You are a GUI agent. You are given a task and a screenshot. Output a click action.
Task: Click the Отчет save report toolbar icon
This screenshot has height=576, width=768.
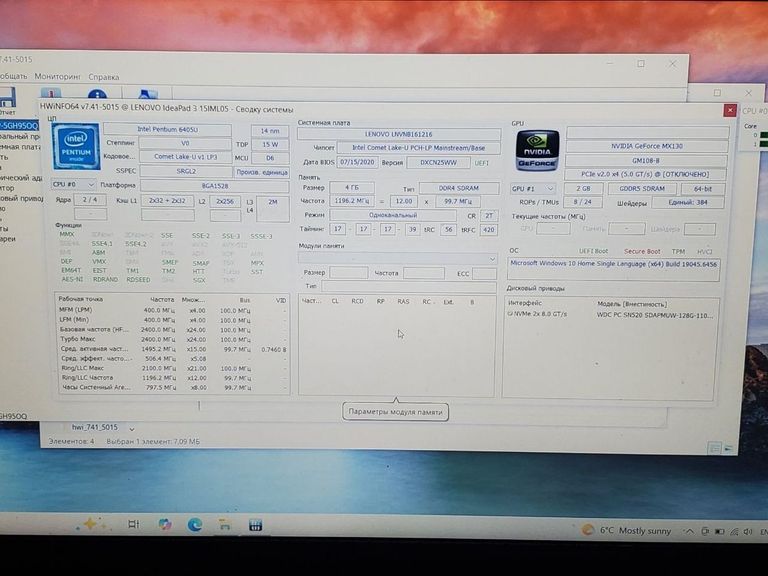(8, 98)
